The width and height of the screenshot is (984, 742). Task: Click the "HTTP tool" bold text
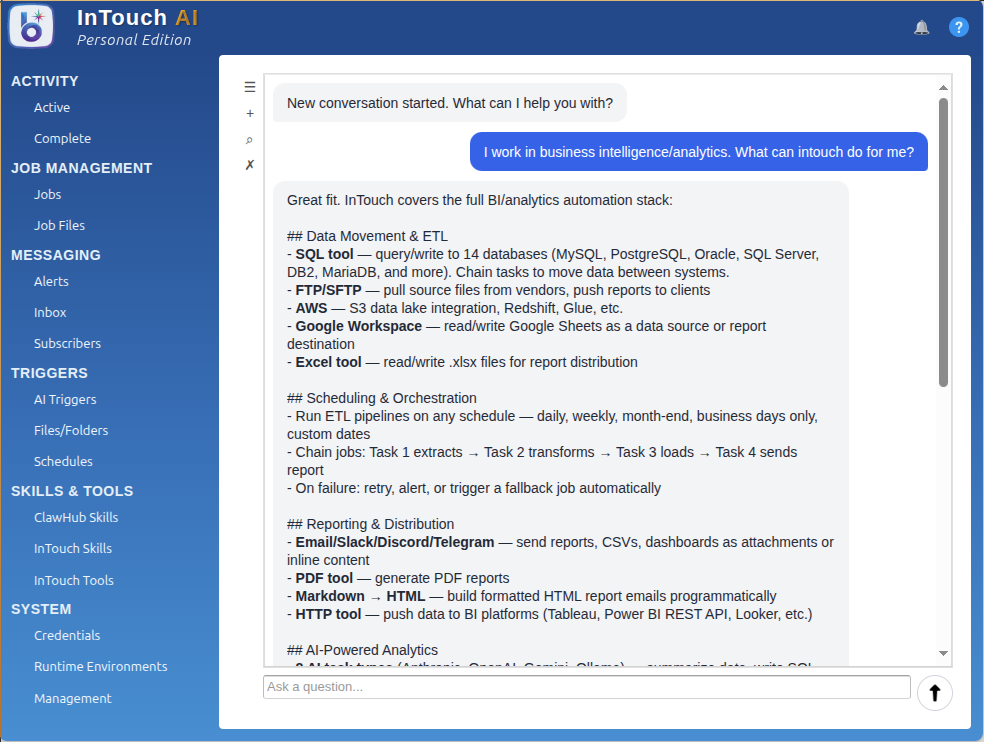pos(328,614)
